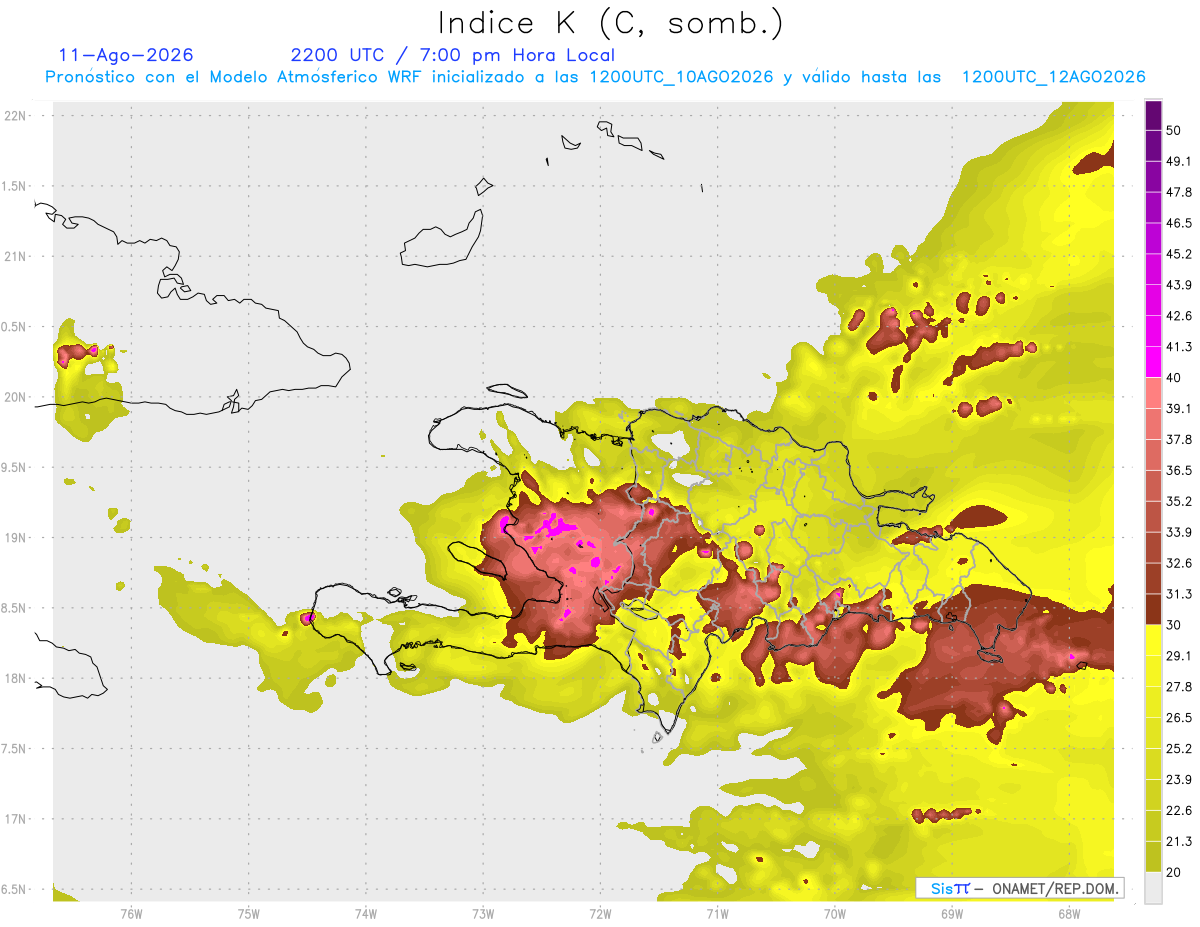The height and width of the screenshot is (927, 1200).
Task: Click the colorbar value '35.2'
Action: point(1178,501)
